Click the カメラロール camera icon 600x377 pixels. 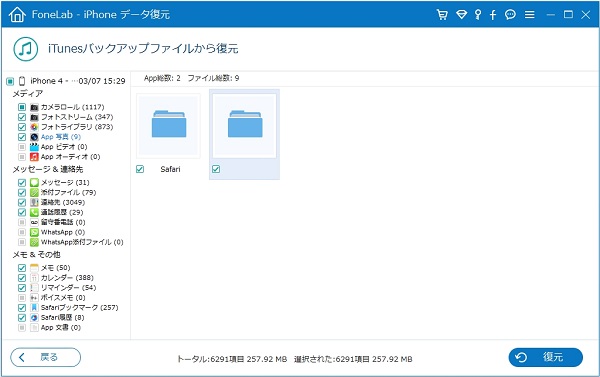click(34, 107)
